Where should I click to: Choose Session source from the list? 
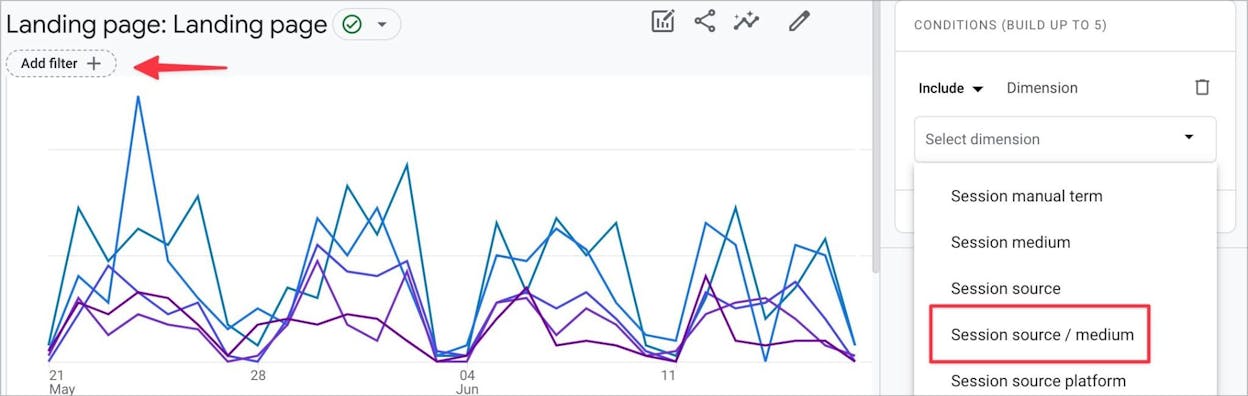(1065, 288)
